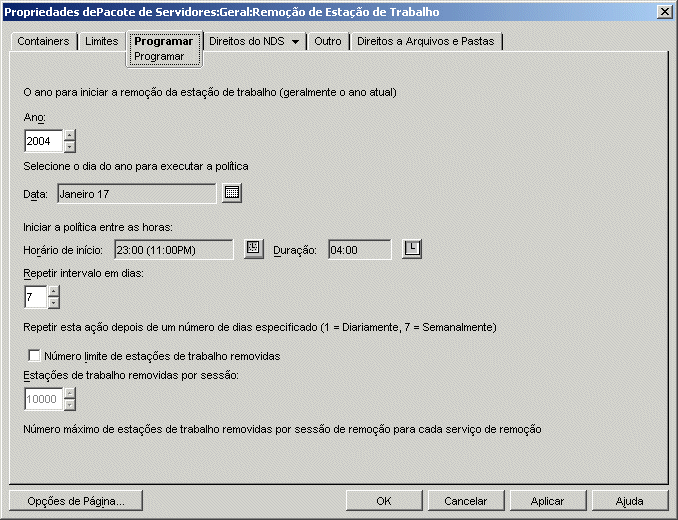Viewport: 678px width, 520px height.
Task: Click the disabled 10000 sessions field
Action: [44, 399]
